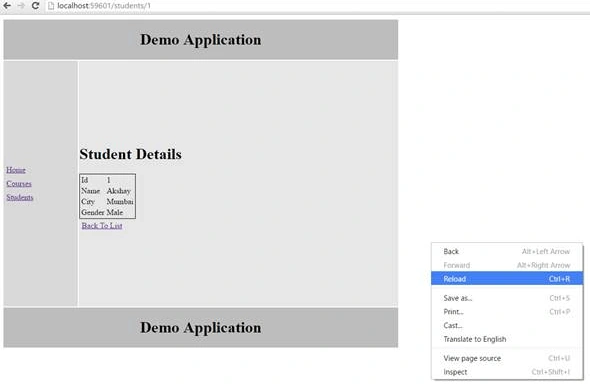Select Reload in the context menu
The height and width of the screenshot is (384, 590).
pyautogui.click(x=507, y=279)
